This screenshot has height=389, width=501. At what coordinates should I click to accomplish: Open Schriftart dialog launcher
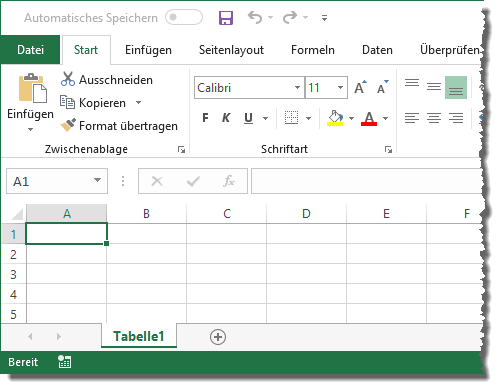pyautogui.click(x=388, y=150)
